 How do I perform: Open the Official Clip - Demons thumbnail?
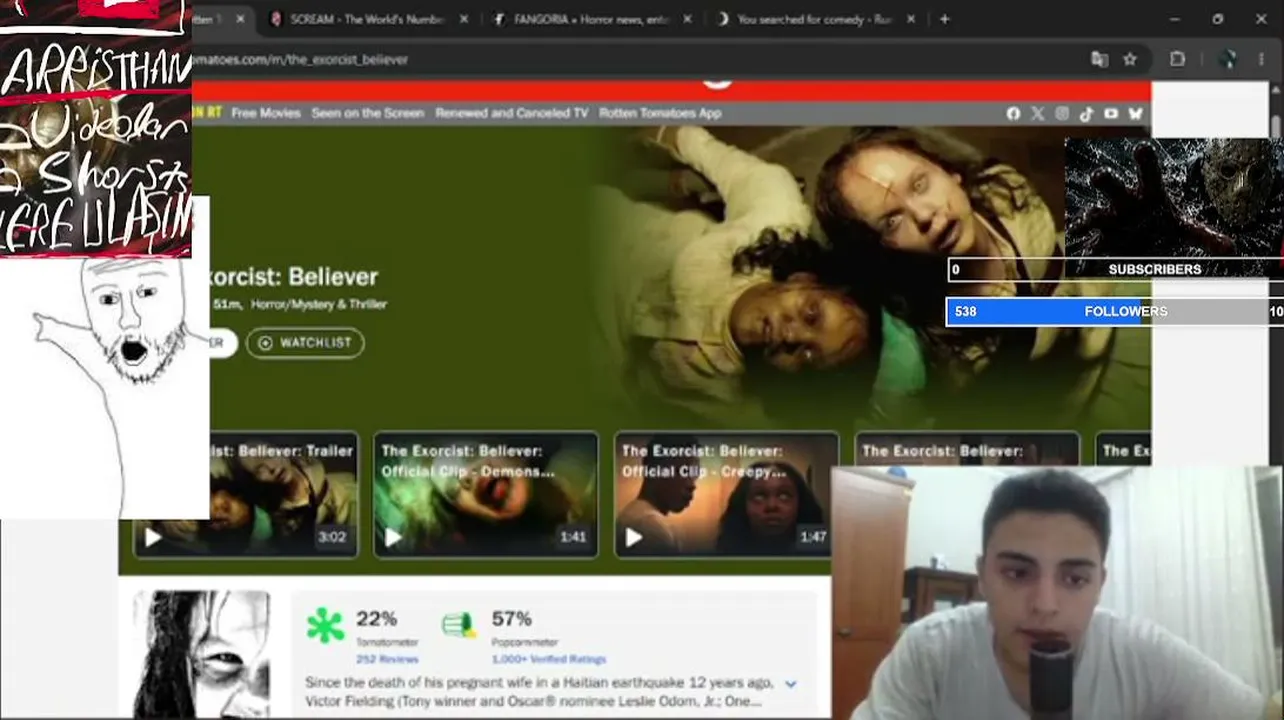486,495
